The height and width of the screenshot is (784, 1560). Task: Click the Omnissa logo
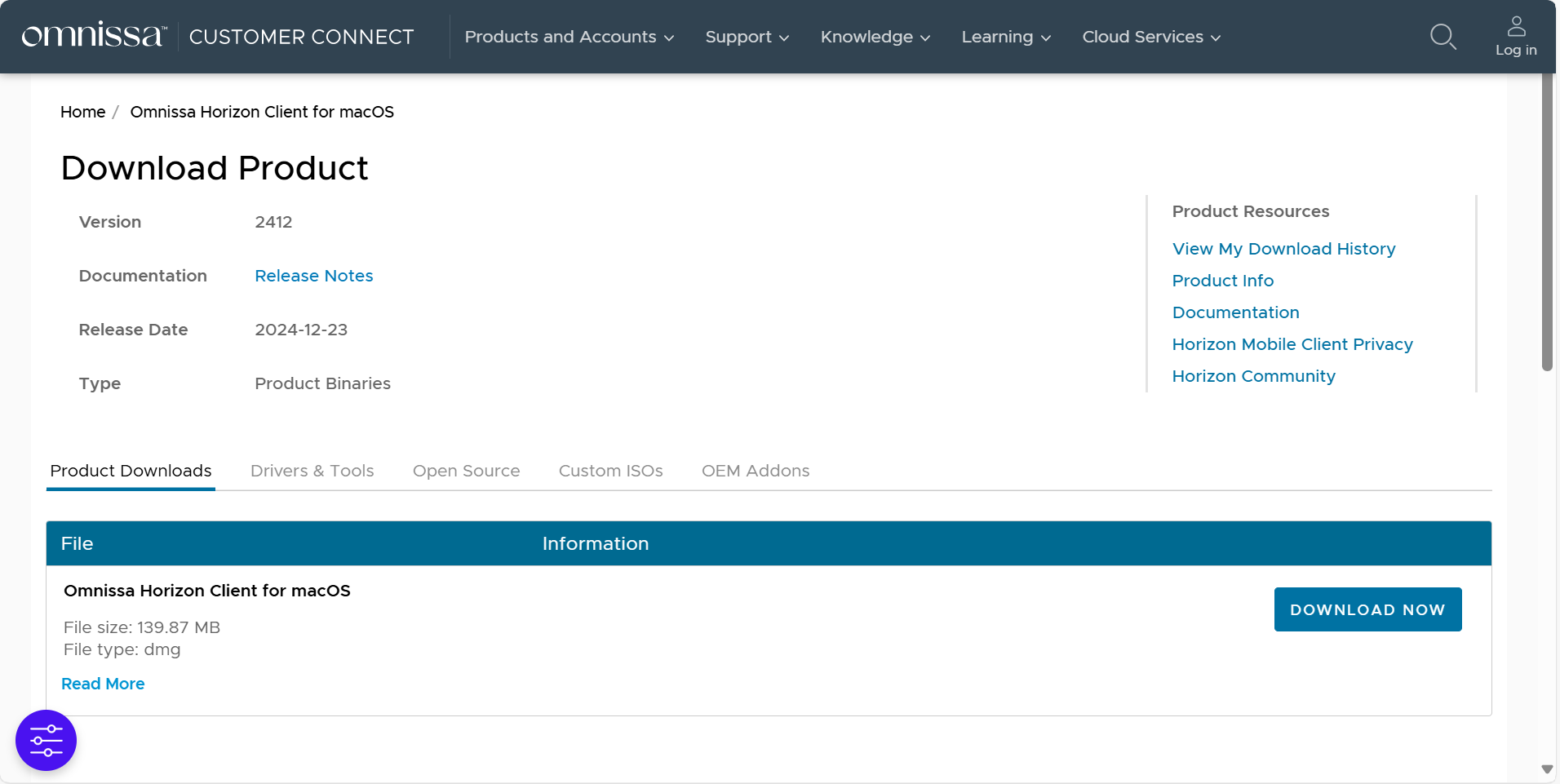point(94,36)
